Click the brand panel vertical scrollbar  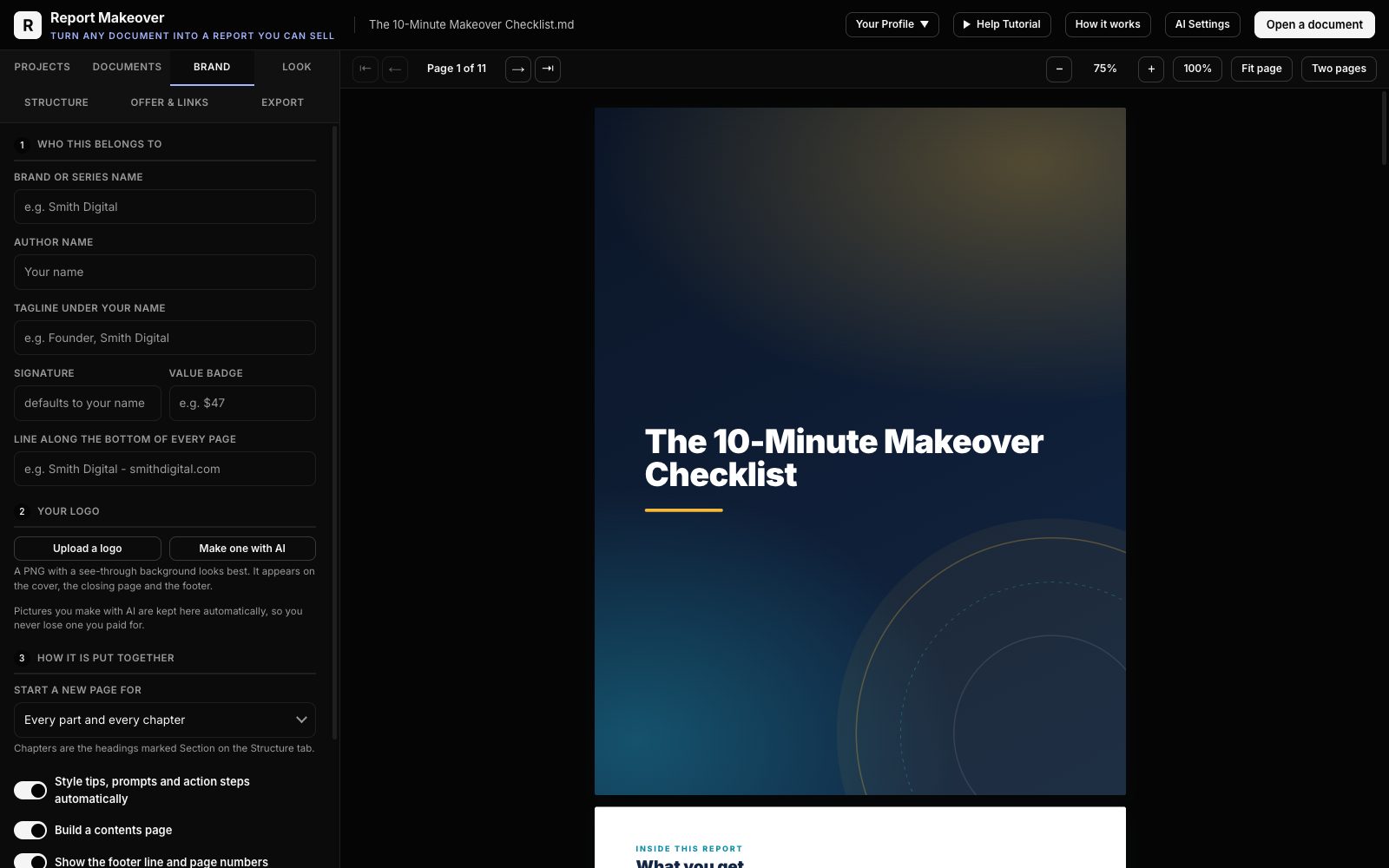point(334,432)
